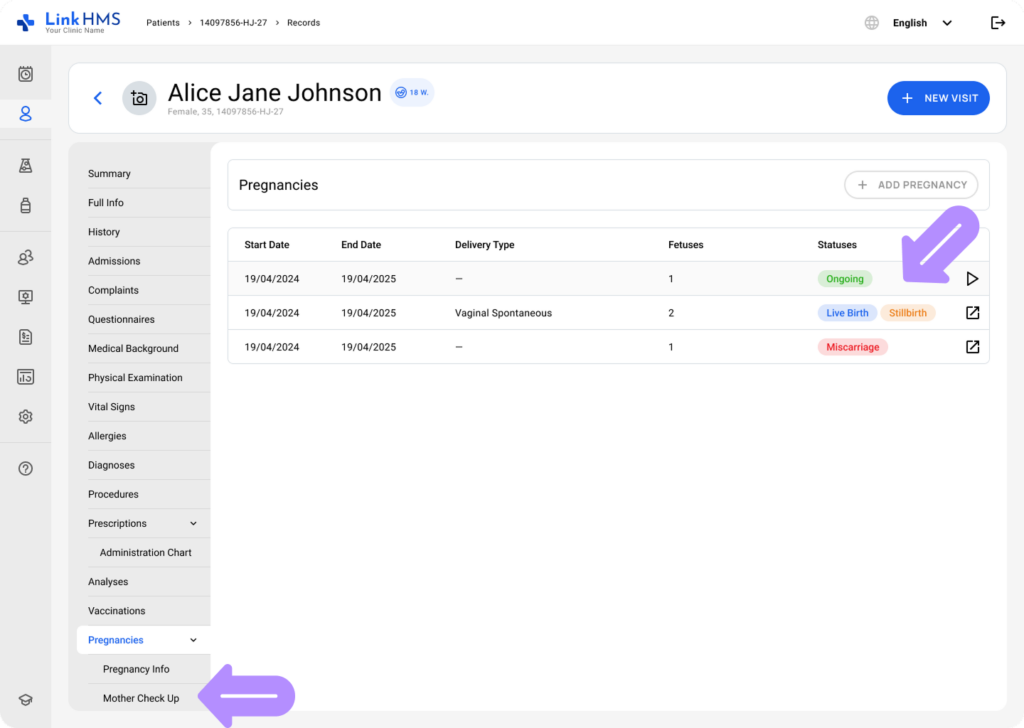Open the English language dropdown

[x=921, y=23]
